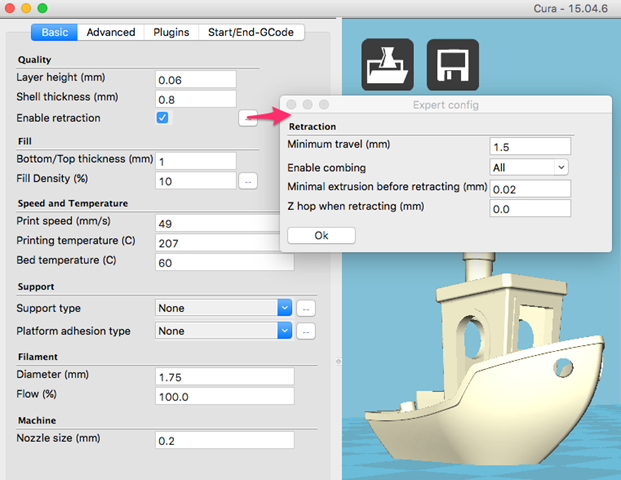The height and width of the screenshot is (480, 621).
Task: Confirm Expert config with Ok button
Action: (x=321, y=236)
